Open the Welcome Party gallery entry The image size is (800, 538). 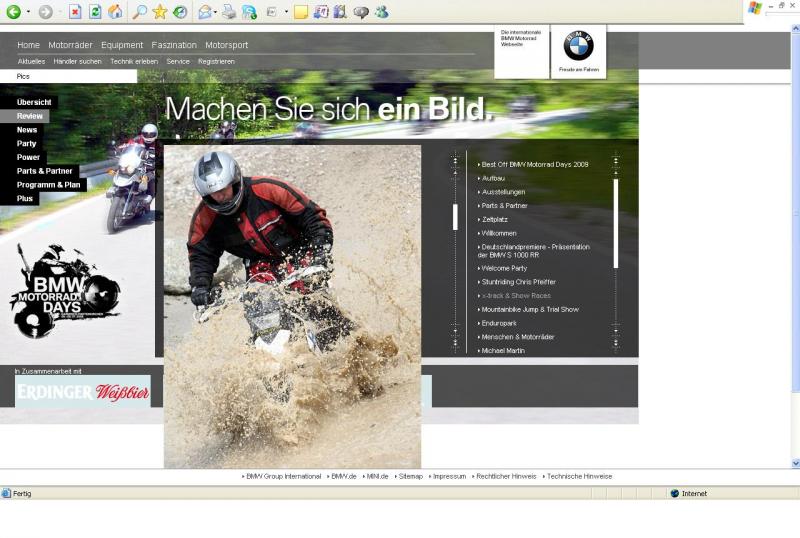point(504,268)
